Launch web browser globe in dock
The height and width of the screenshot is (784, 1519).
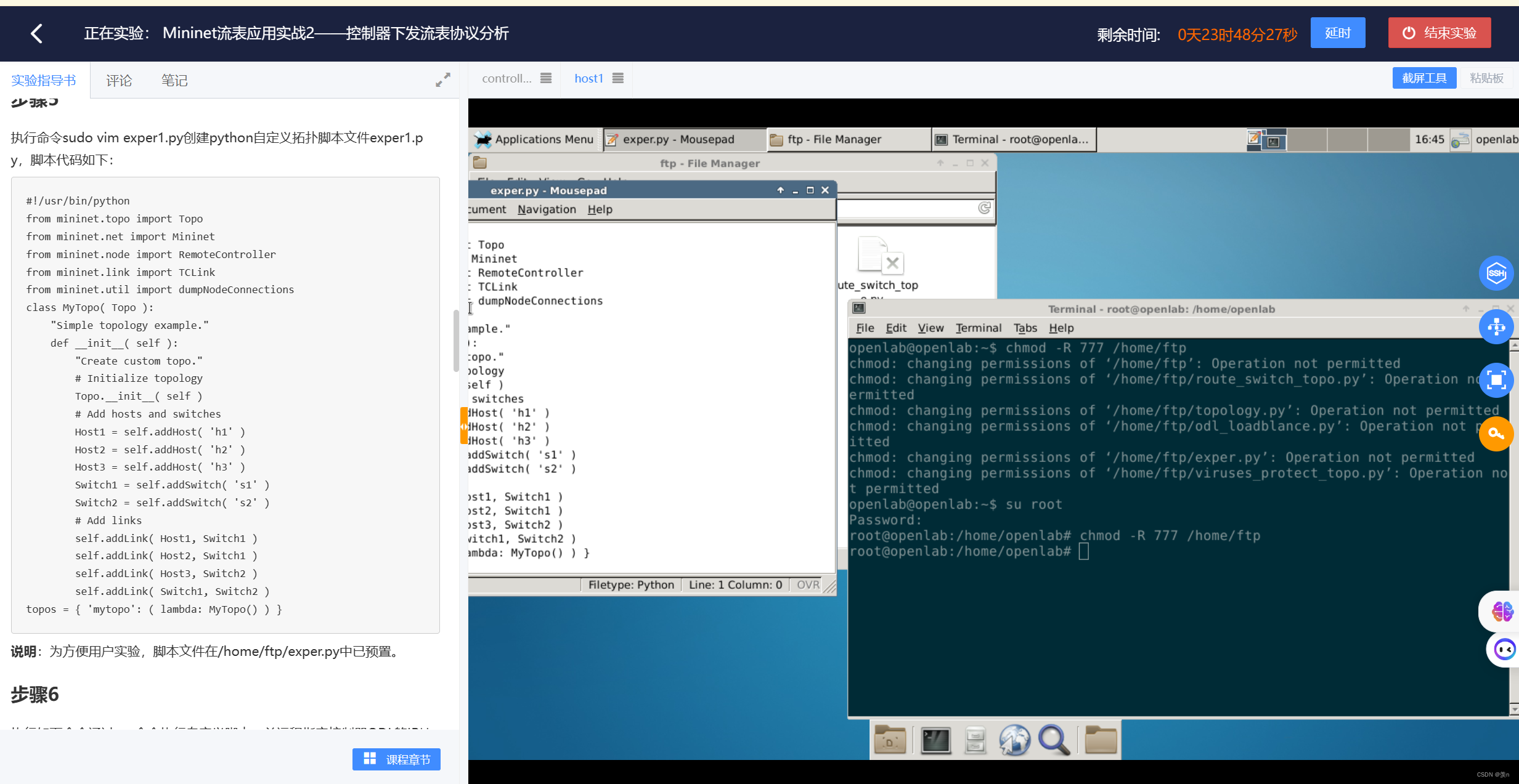pyautogui.click(x=1014, y=740)
